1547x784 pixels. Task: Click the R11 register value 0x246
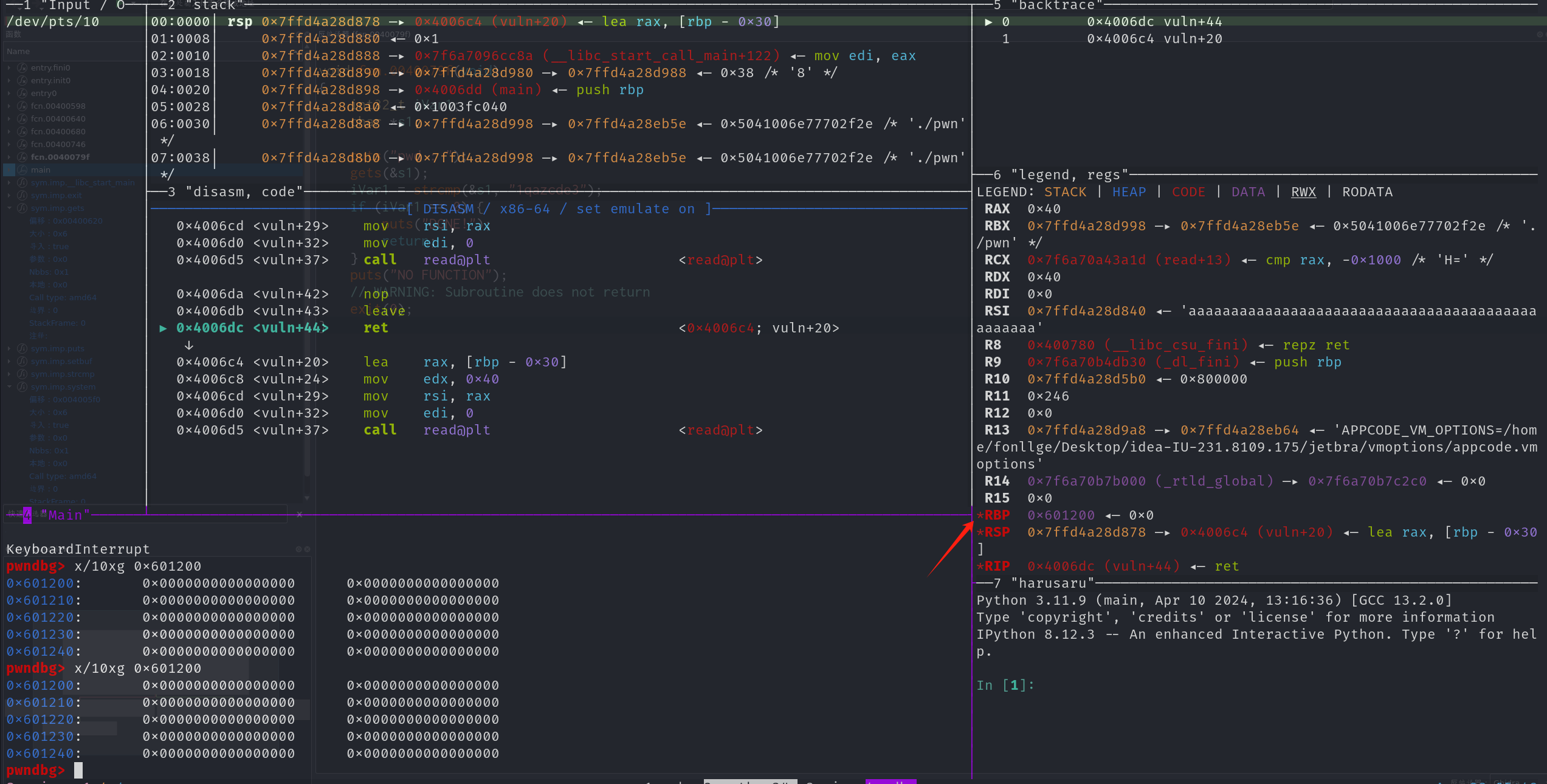[x=1048, y=396]
